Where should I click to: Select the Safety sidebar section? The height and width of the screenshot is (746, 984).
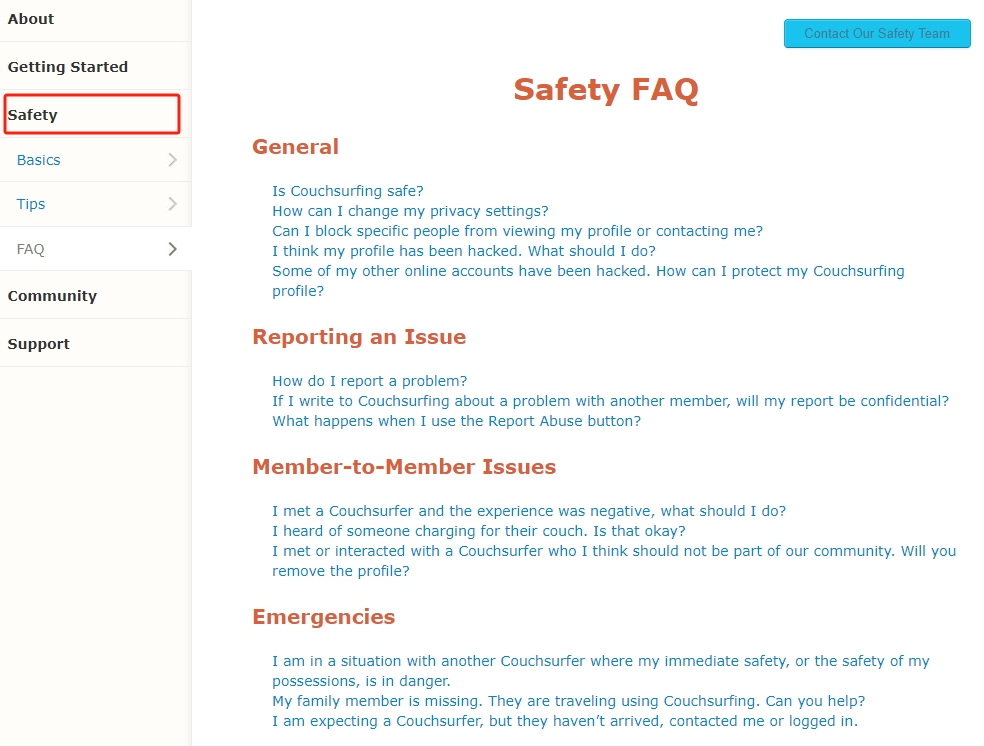click(33, 115)
